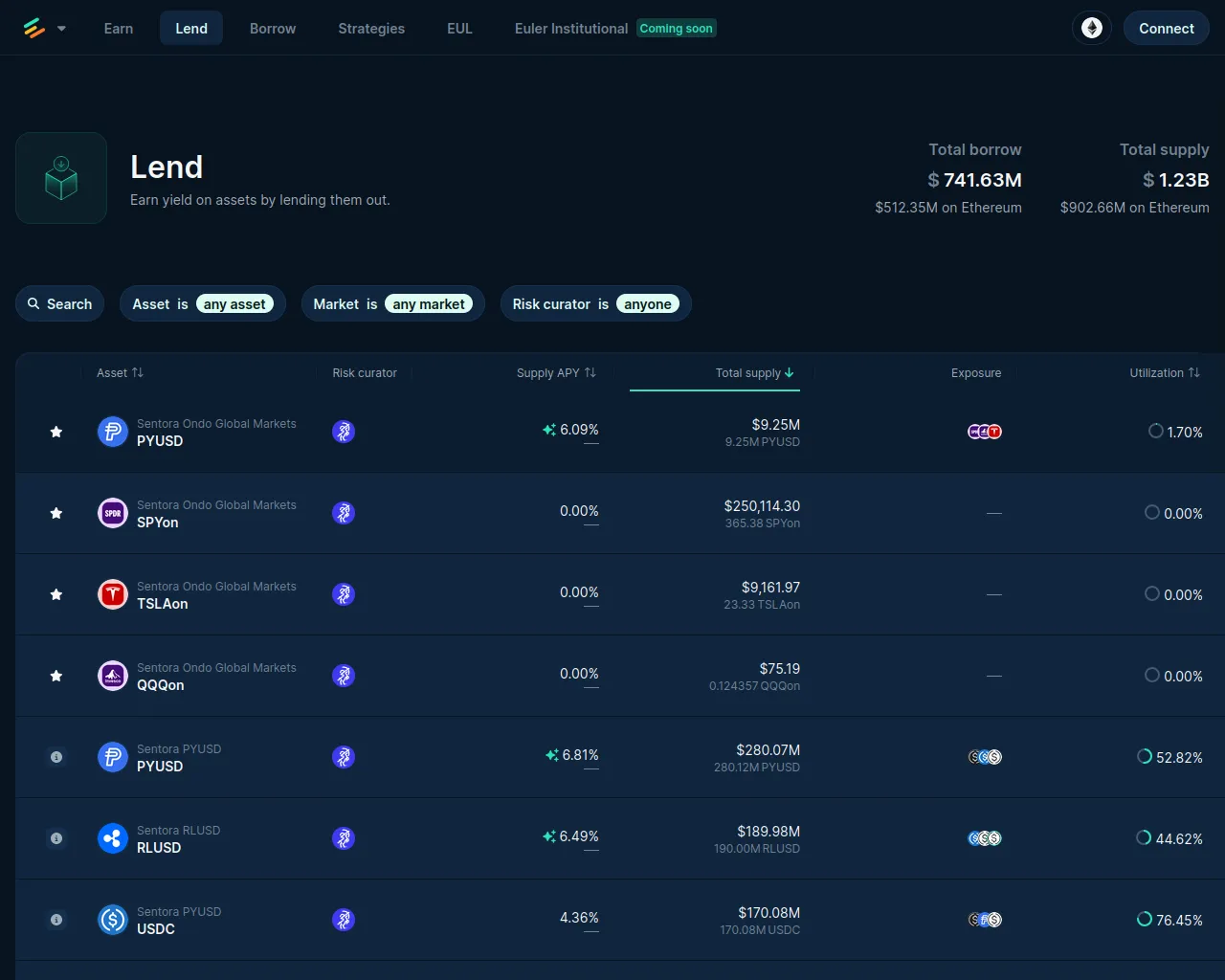Image resolution: width=1225 pixels, height=980 pixels.
Task: Click the QQQon asset logo
Action: pyautogui.click(x=113, y=677)
